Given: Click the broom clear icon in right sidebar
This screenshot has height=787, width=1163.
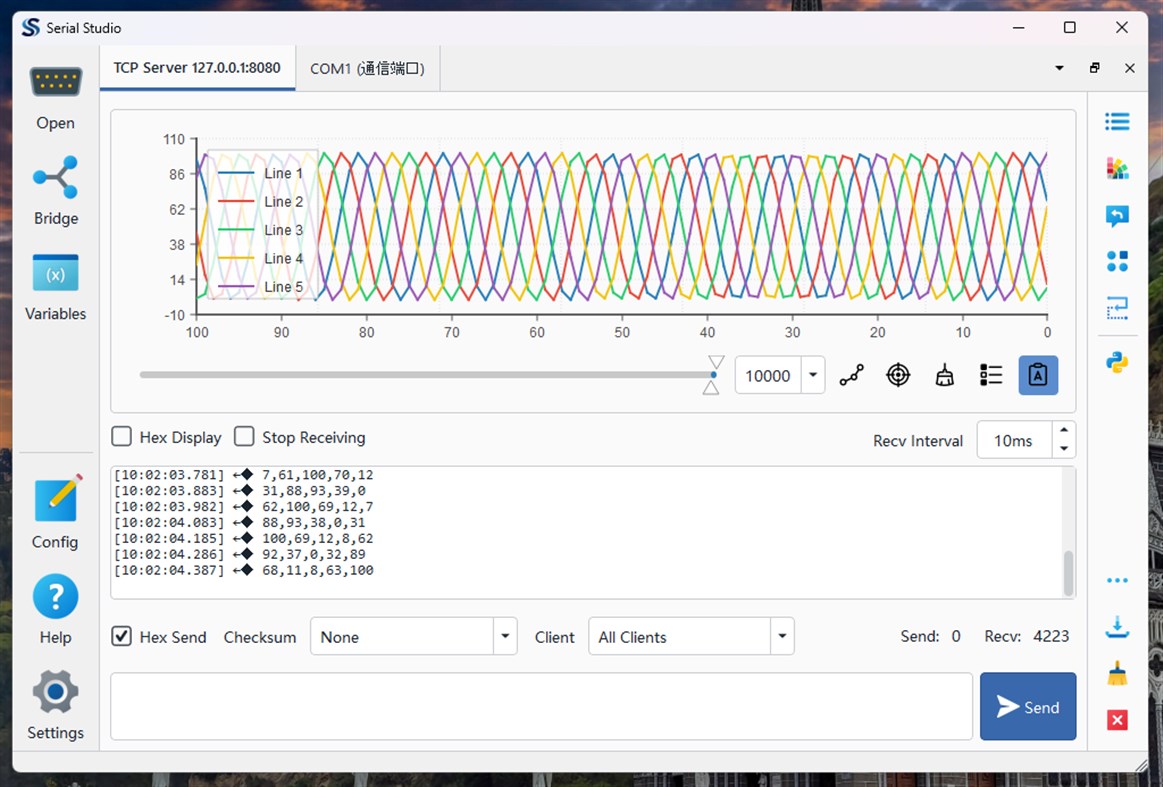Looking at the screenshot, I should pos(1117,674).
